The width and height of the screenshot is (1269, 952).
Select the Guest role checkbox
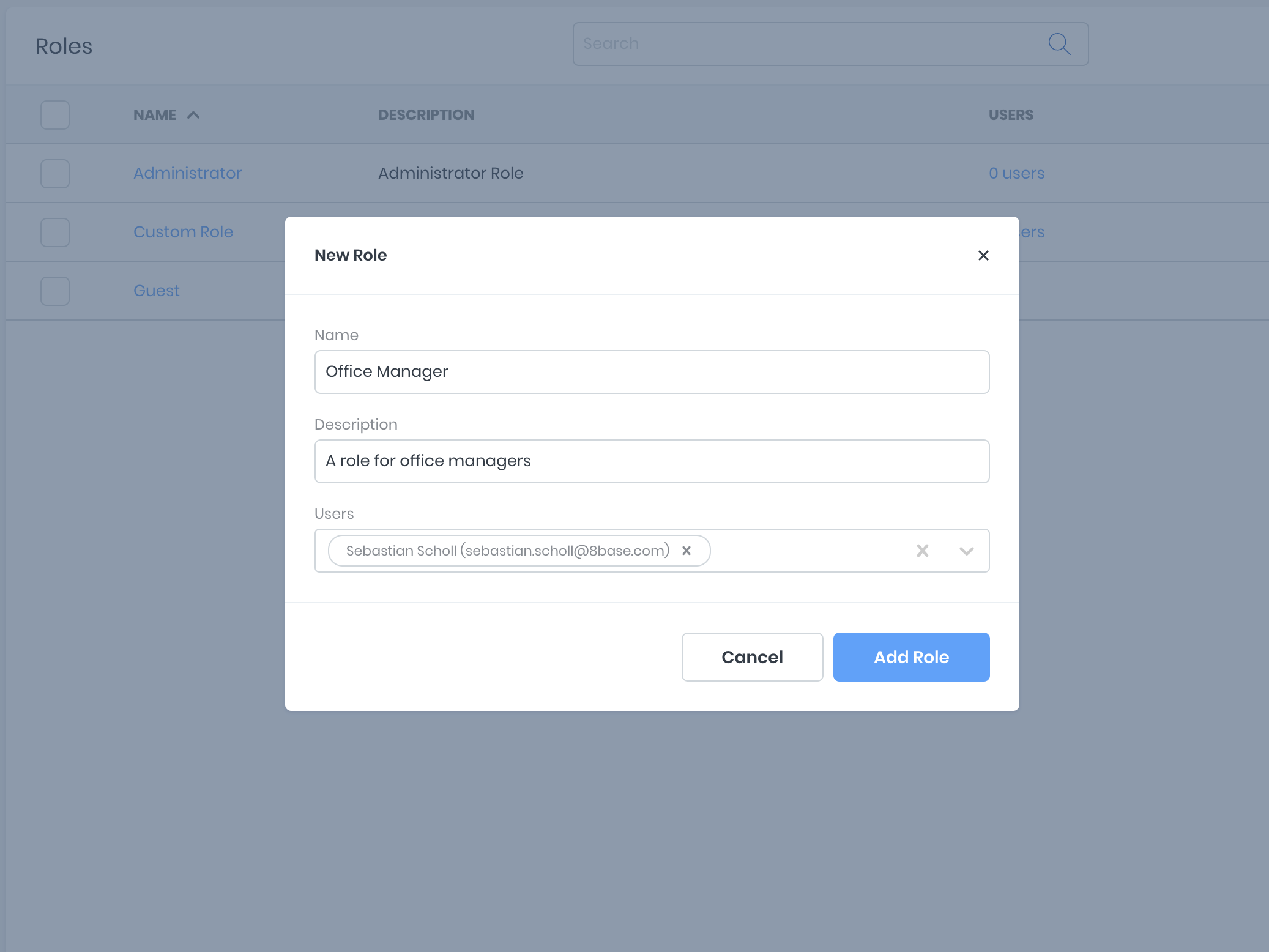[55, 291]
